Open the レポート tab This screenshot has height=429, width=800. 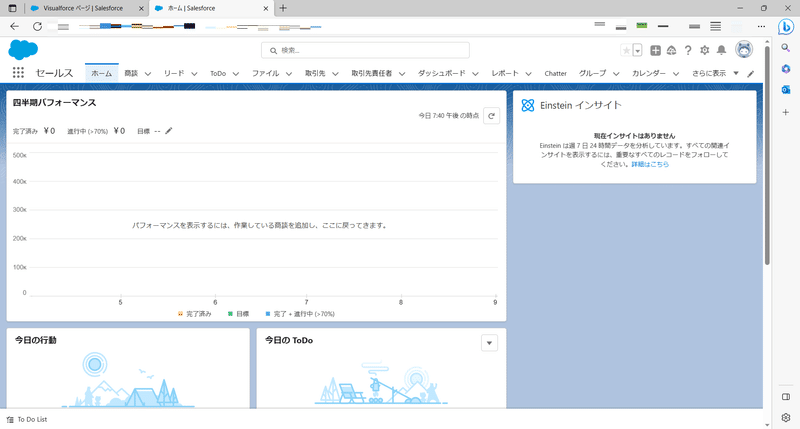pos(505,73)
